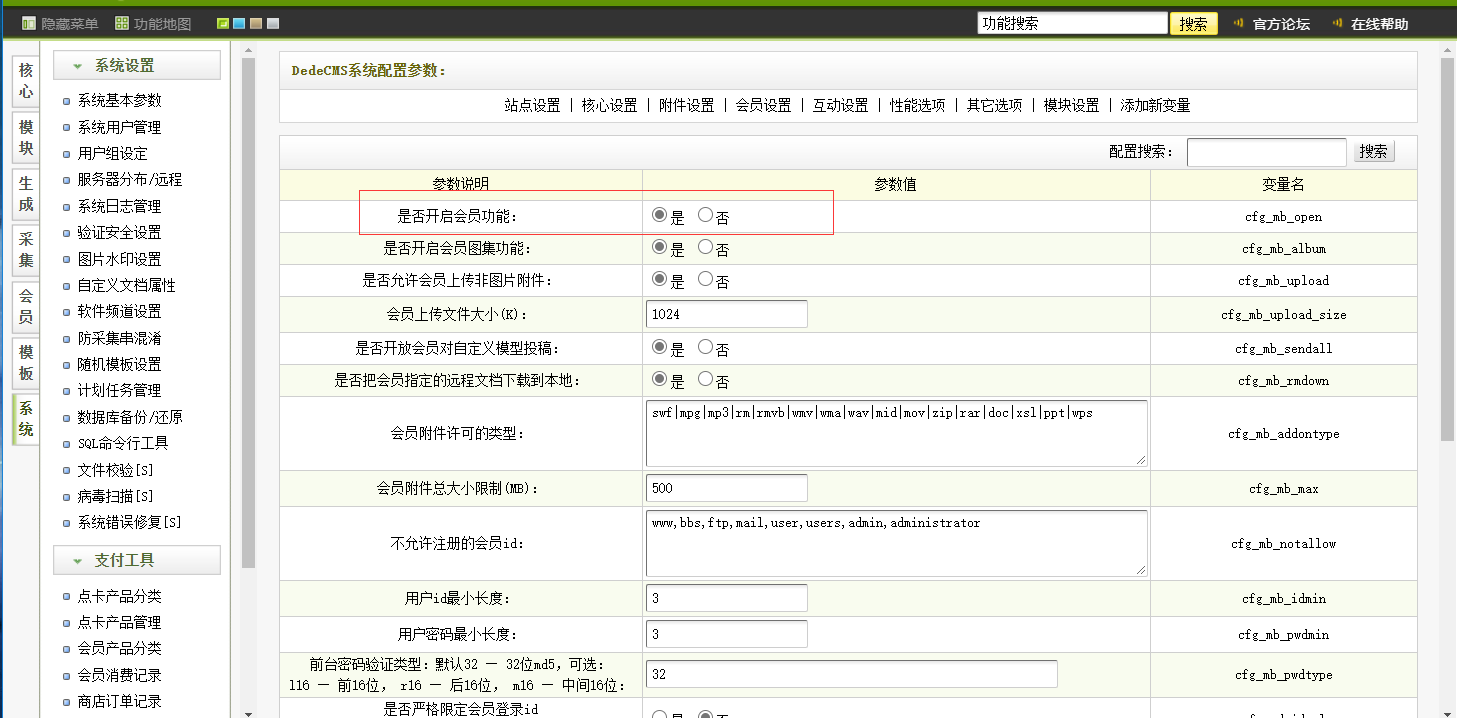Click the 隐藏菜单 hide menu icon
The height and width of the screenshot is (718, 1457).
tap(29, 23)
